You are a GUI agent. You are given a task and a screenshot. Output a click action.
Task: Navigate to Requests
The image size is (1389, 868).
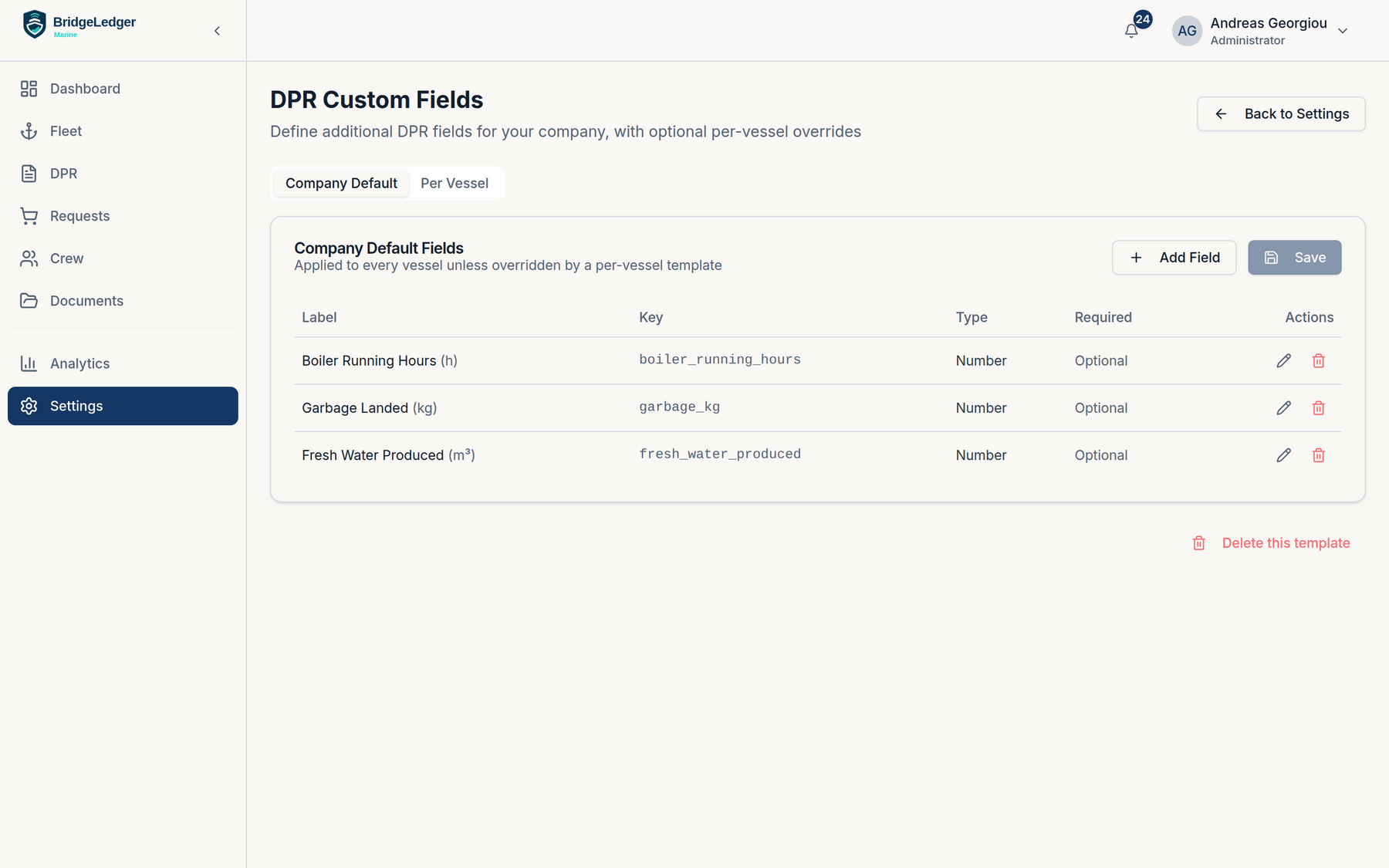pyautogui.click(x=123, y=216)
